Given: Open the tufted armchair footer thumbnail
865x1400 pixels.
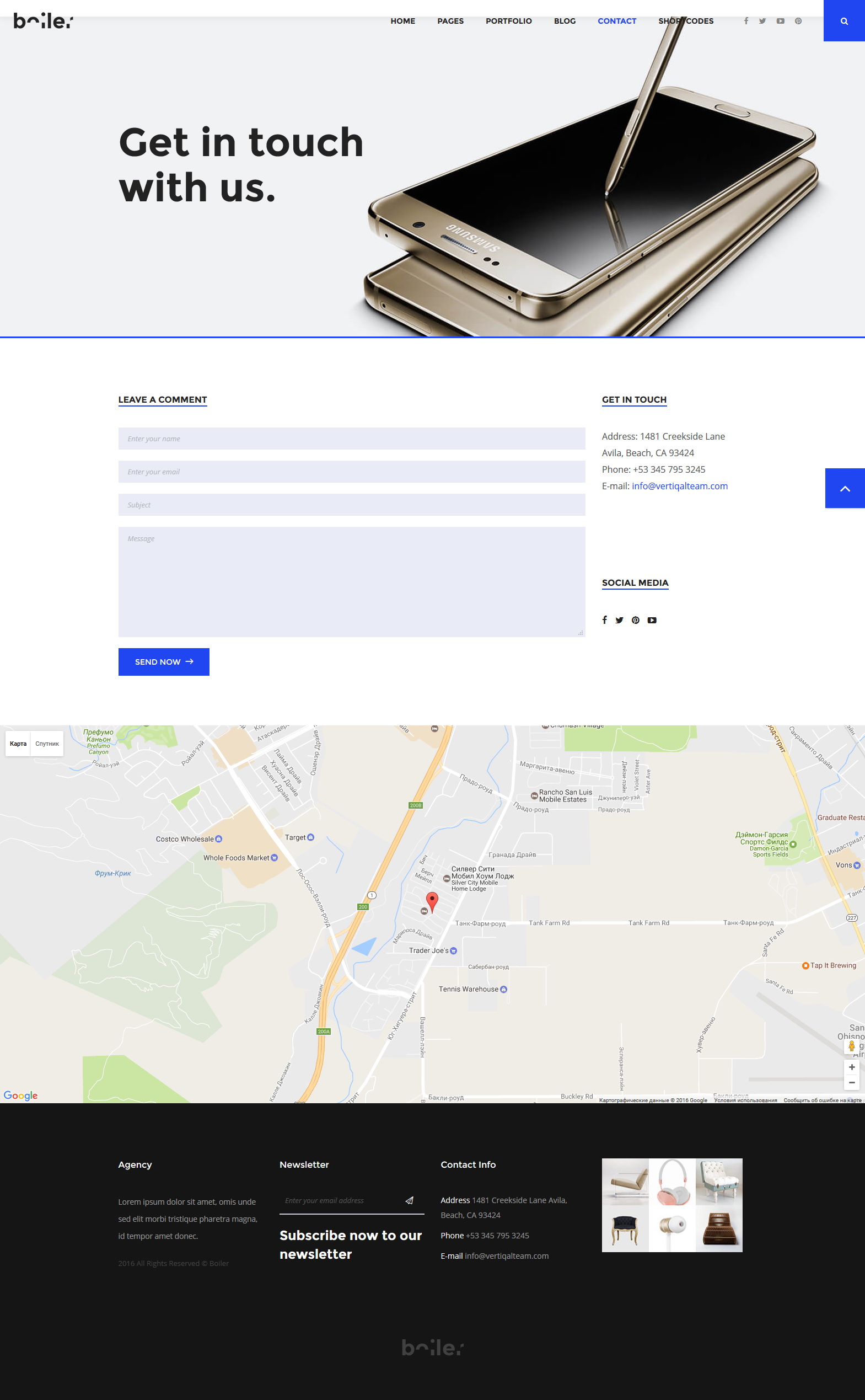Looking at the screenshot, I should point(719,1182).
